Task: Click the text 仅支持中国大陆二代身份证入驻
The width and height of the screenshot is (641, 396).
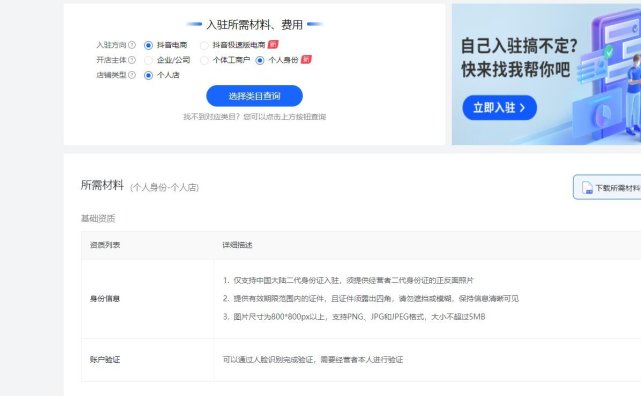Action: tap(286, 280)
